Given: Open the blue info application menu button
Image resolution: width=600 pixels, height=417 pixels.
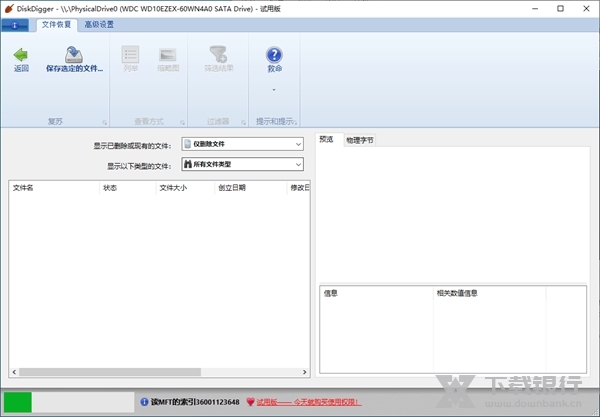Looking at the screenshot, I should (x=15, y=25).
